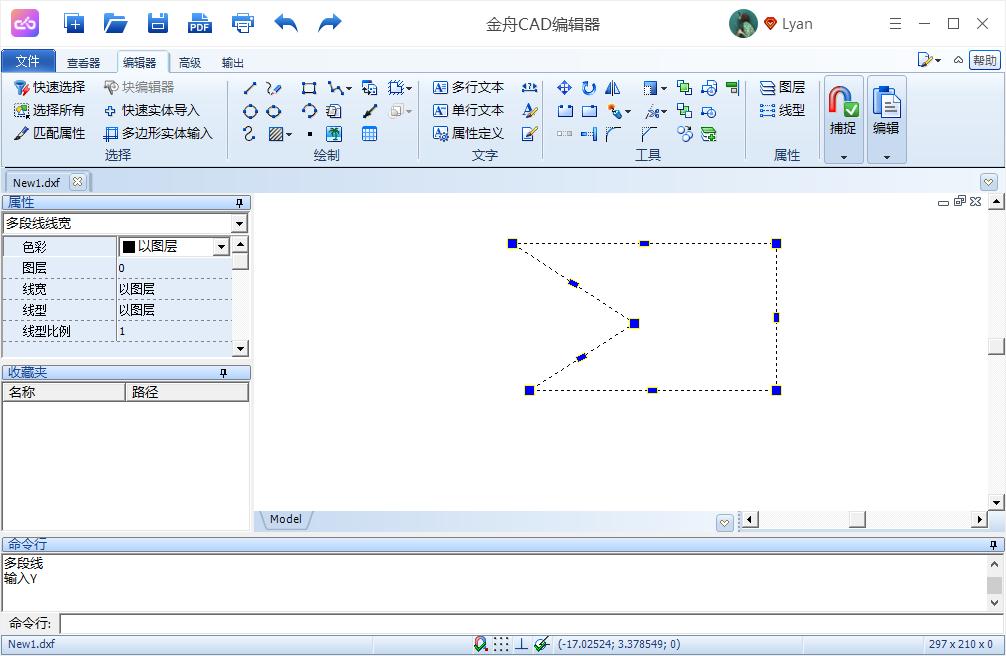The width and height of the screenshot is (1006, 656).
Task: Toggle orthogonal mode in the status bar
Action: coord(521,644)
